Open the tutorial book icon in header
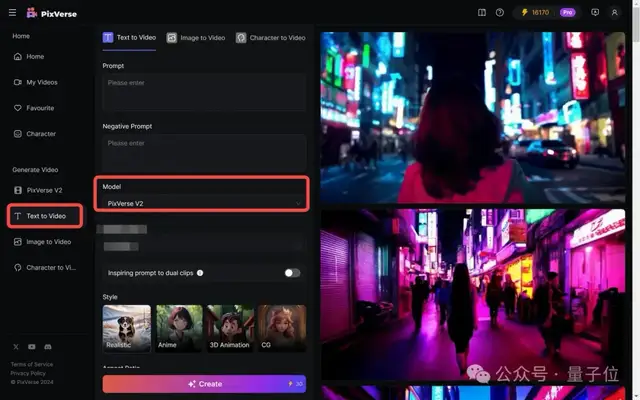 [x=482, y=13]
